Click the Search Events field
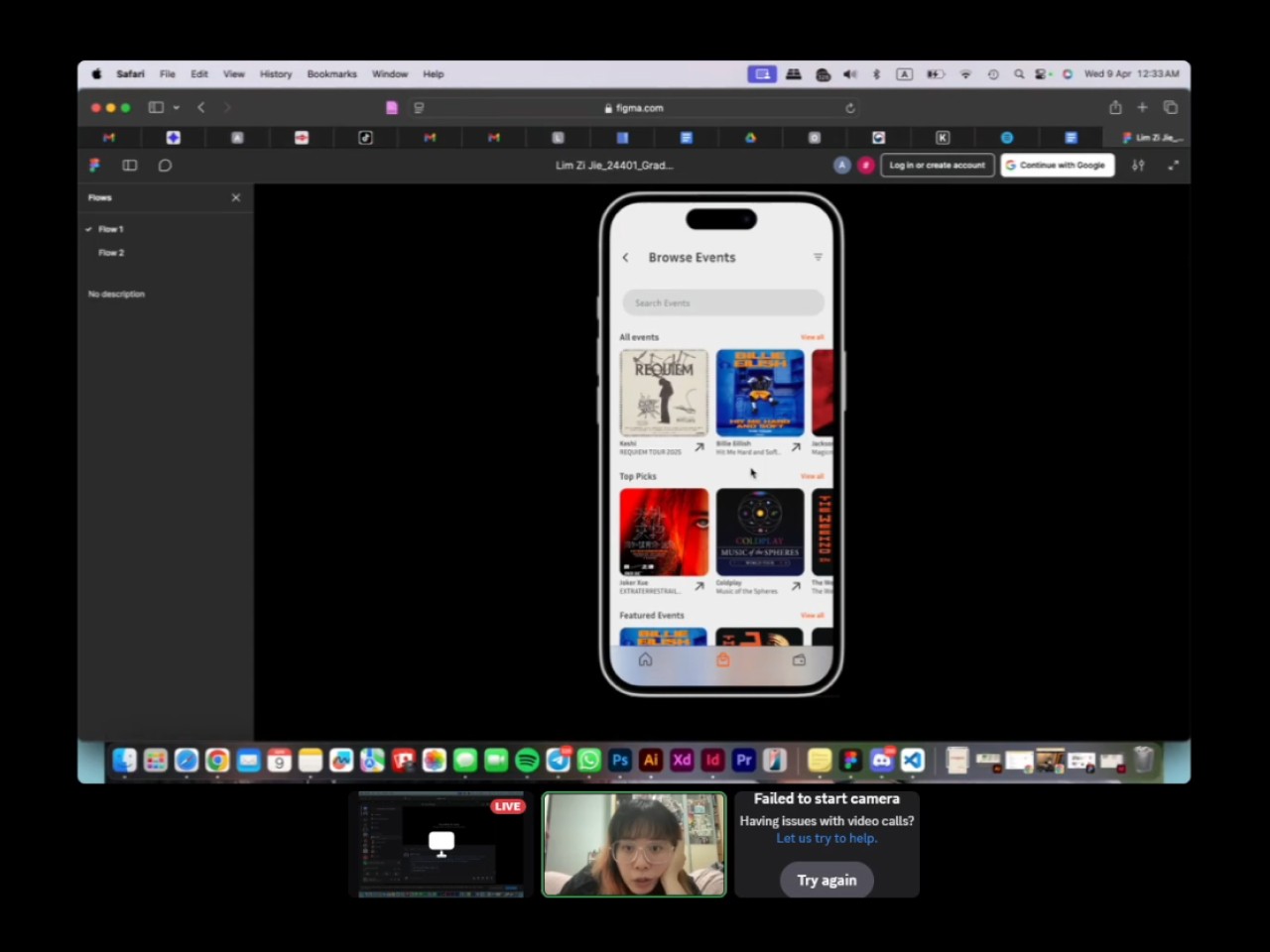 723,302
